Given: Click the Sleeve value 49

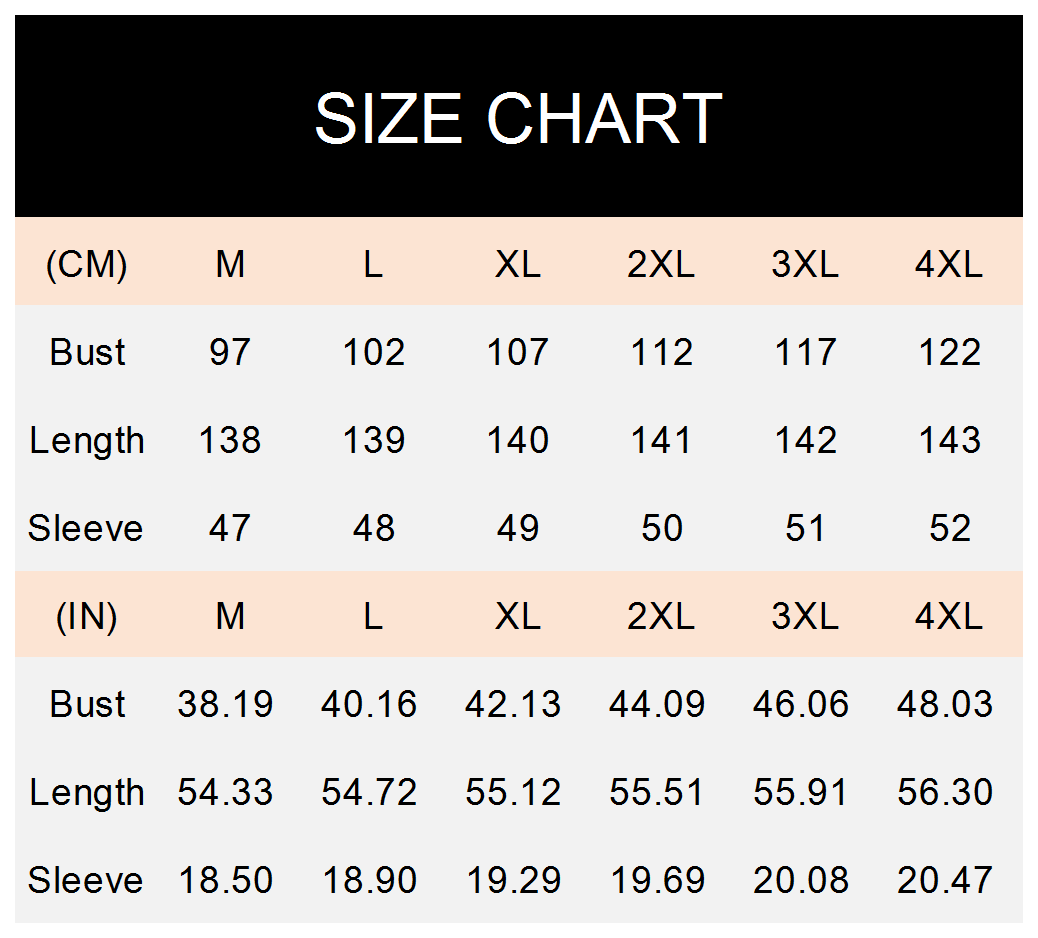Looking at the screenshot, I should (x=518, y=528).
